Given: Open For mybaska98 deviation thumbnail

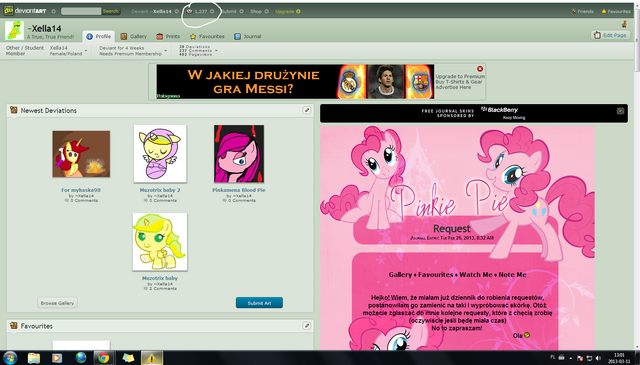Looking at the screenshot, I should (x=81, y=154).
